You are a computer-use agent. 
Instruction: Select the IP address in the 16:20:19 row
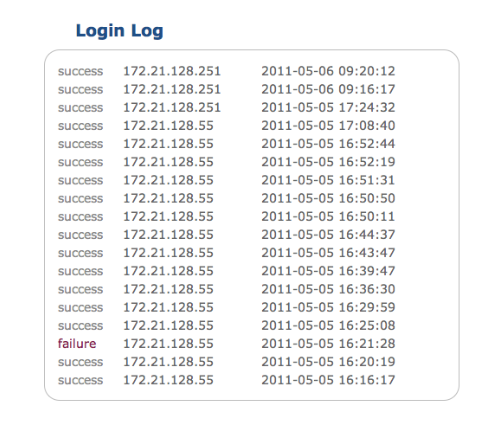click(168, 362)
